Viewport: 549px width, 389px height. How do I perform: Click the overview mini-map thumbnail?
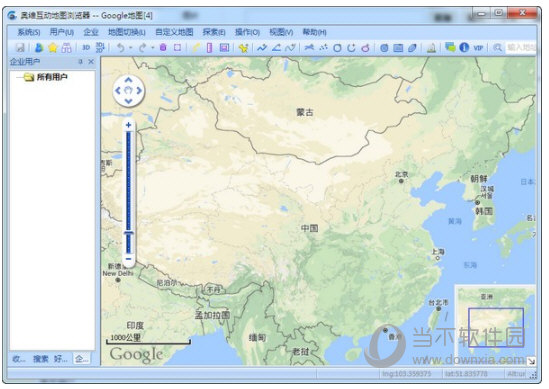pos(495,325)
